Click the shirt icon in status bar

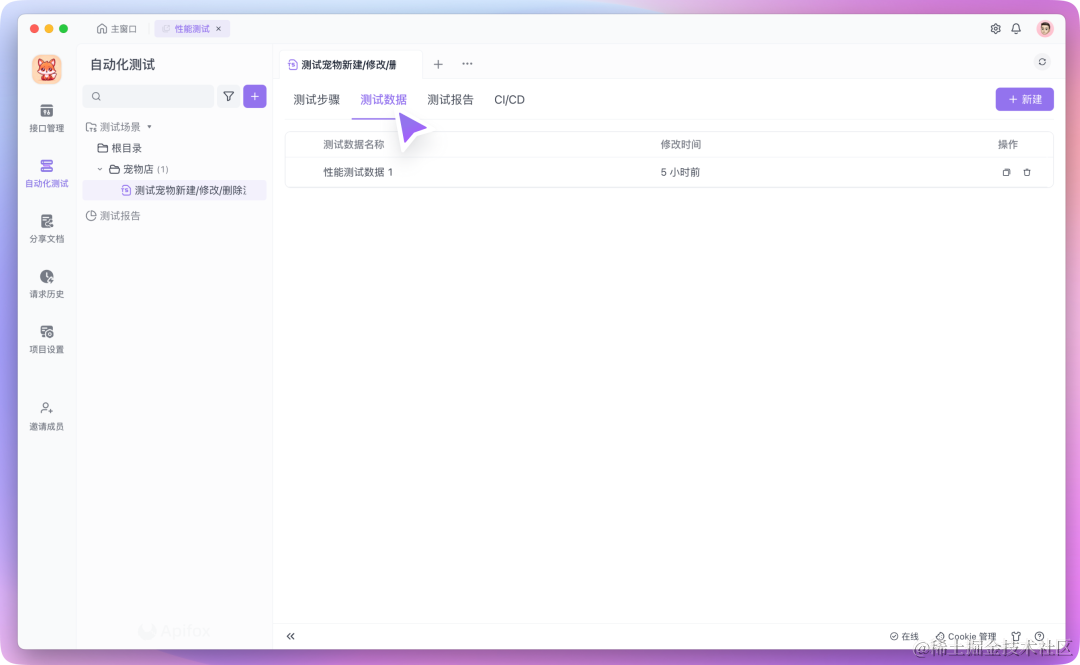[x=1016, y=636]
